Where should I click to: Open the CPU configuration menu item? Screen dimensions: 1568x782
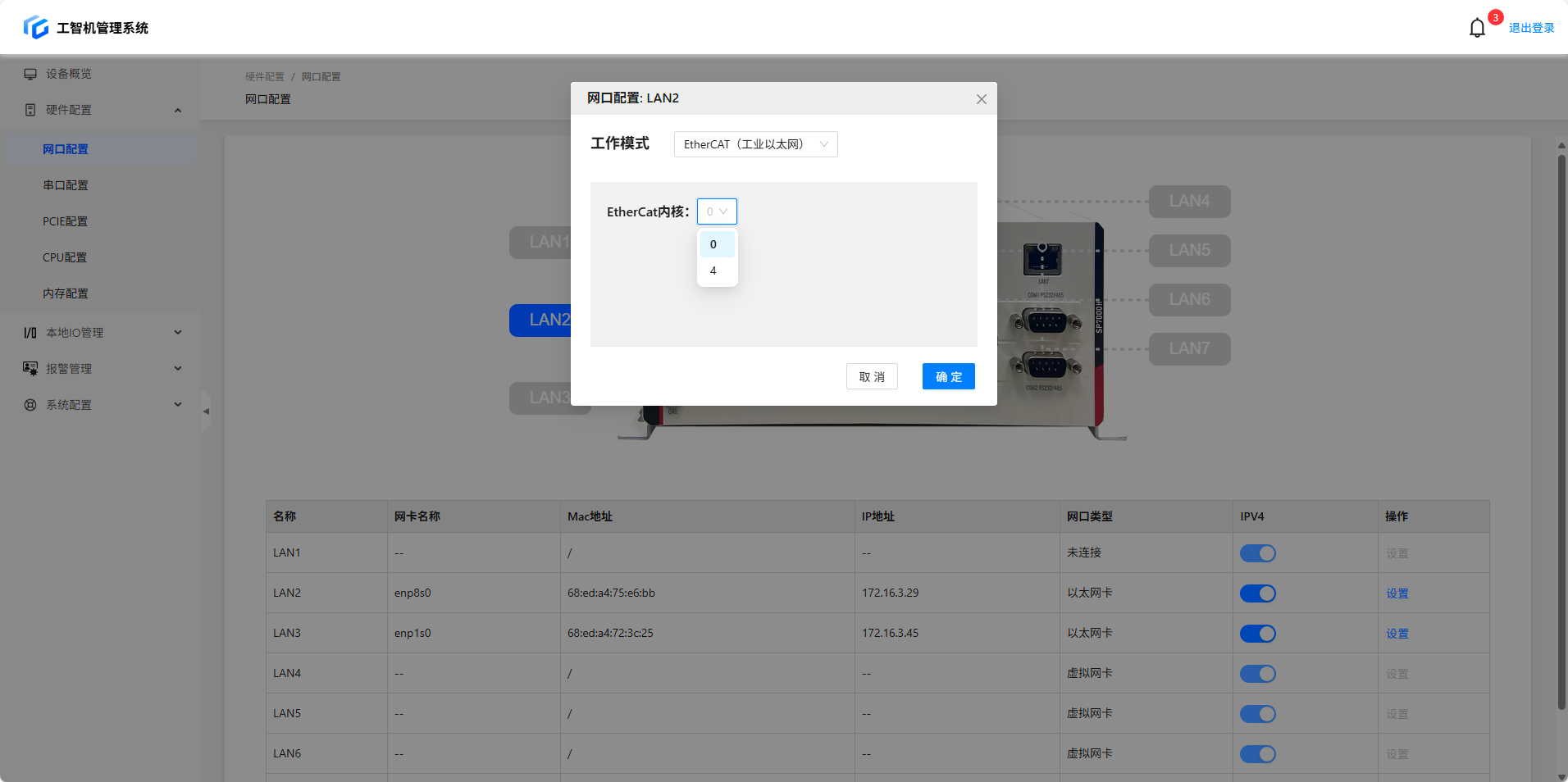pos(65,257)
